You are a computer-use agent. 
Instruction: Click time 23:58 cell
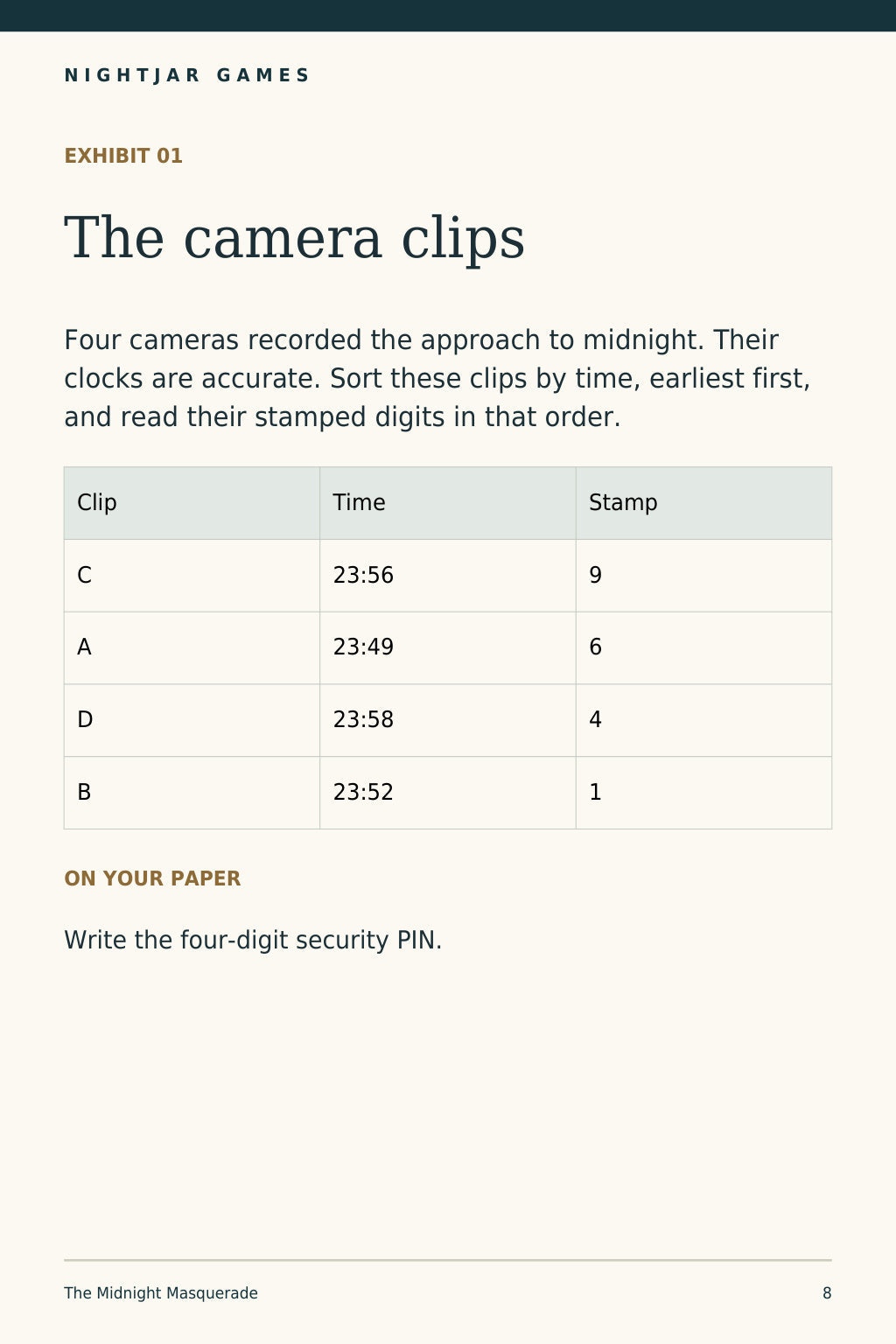click(448, 720)
